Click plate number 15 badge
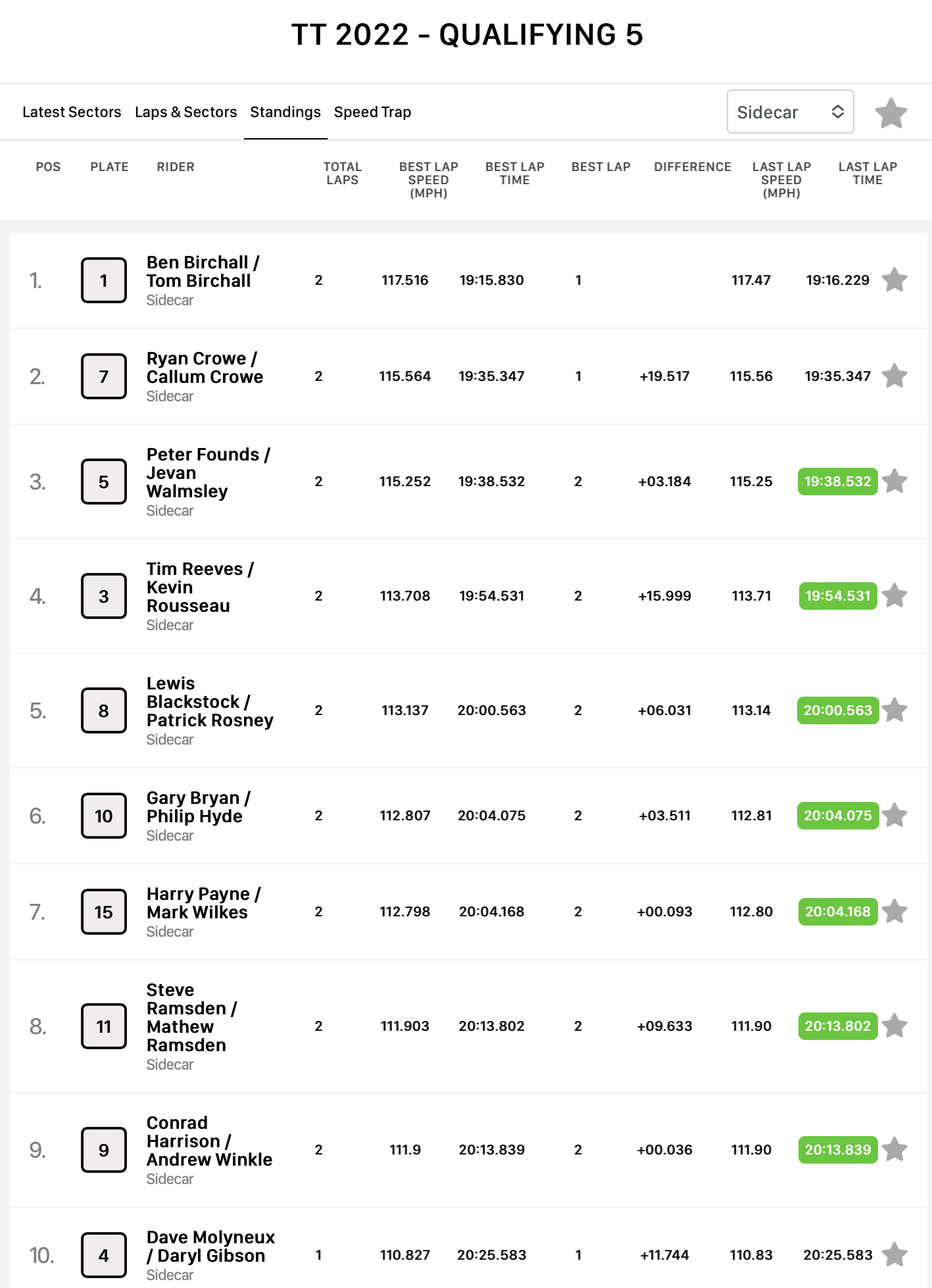This screenshot has width=932, height=1288. [104, 912]
